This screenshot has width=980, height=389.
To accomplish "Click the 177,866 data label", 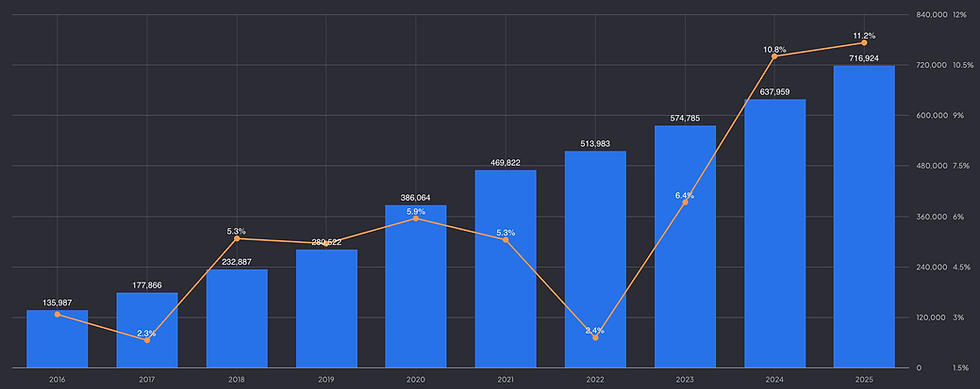I will coord(147,285).
